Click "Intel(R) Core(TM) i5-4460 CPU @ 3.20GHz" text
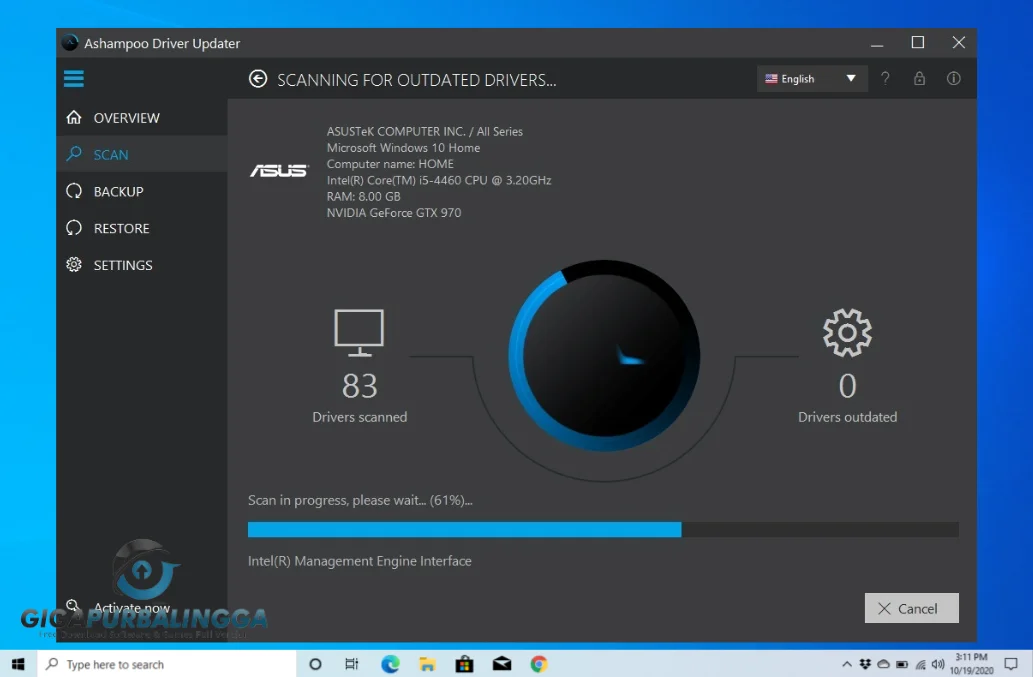 [x=439, y=180]
